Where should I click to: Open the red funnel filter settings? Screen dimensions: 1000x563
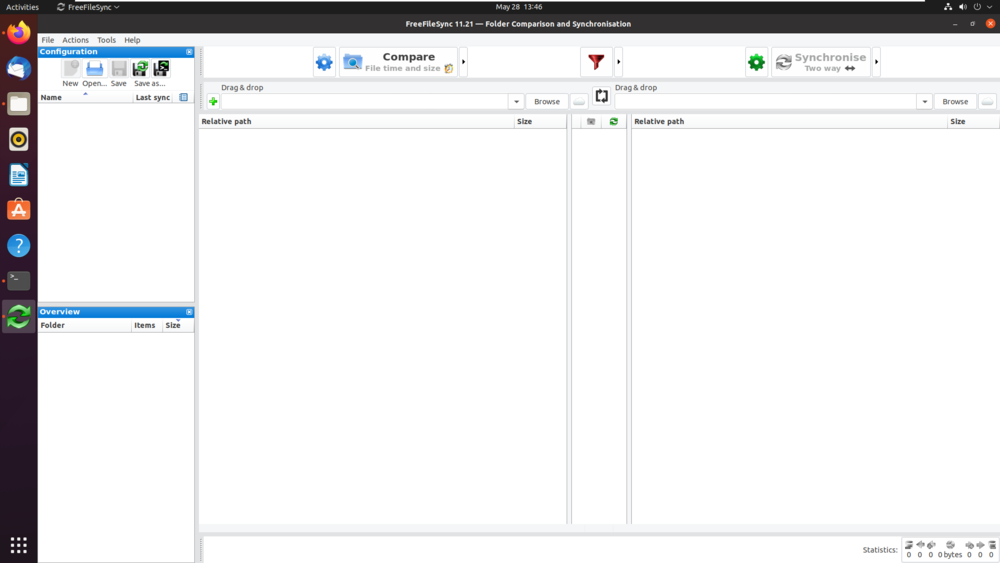tap(596, 62)
